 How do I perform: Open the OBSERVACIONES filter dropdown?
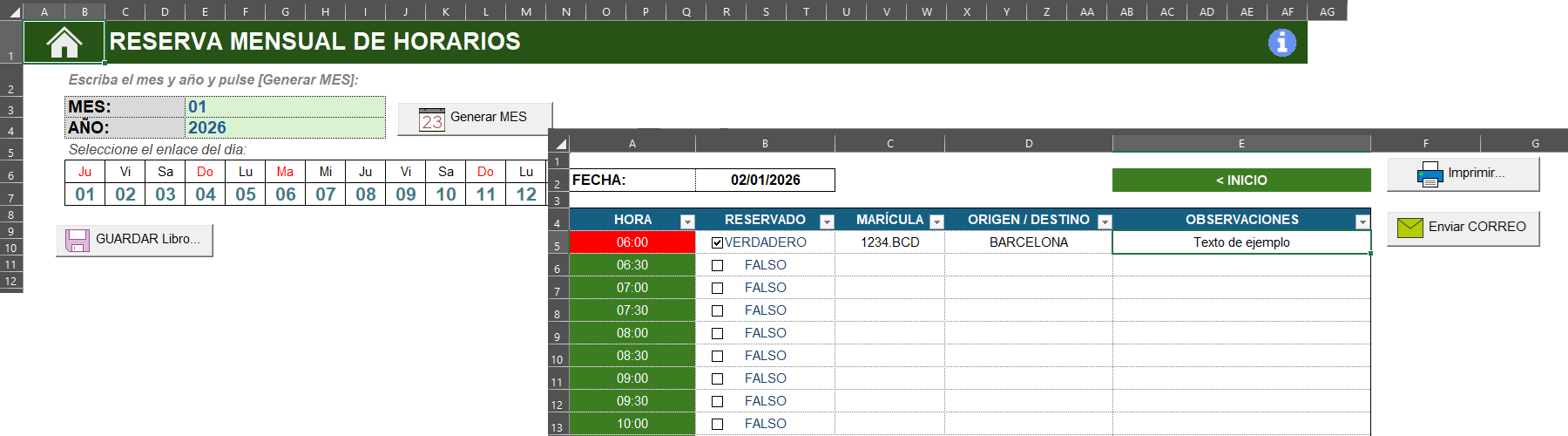(x=1362, y=221)
